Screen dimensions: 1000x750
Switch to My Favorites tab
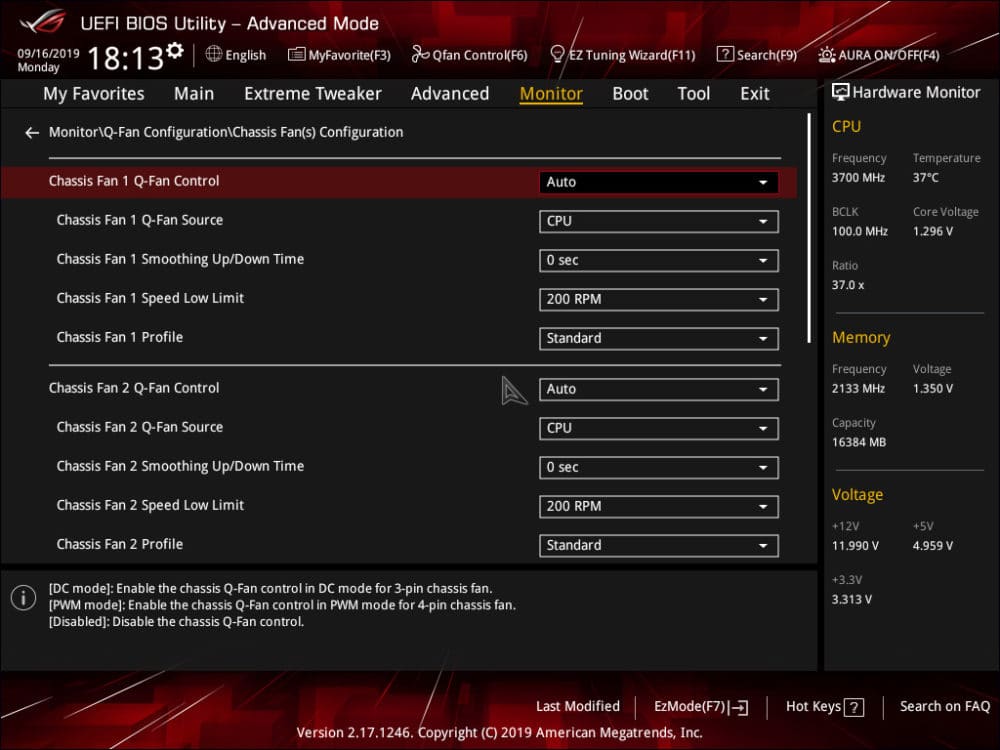94,94
